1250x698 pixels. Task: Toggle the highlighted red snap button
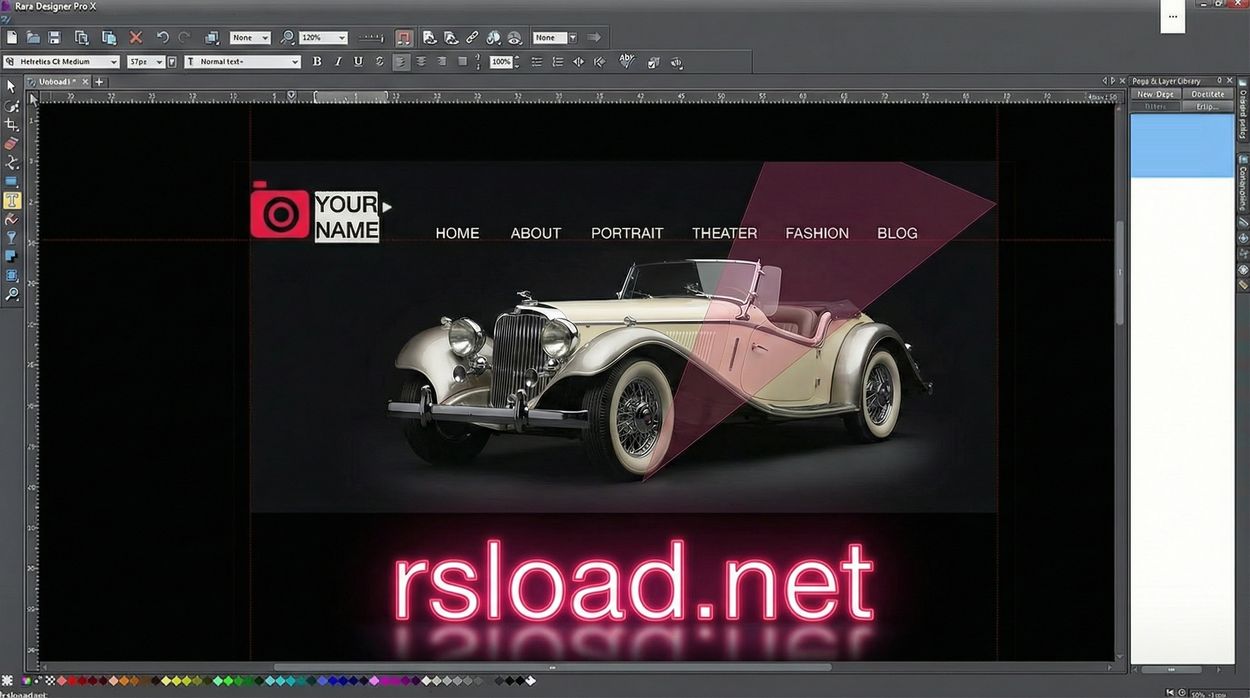pyautogui.click(x=404, y=37)
